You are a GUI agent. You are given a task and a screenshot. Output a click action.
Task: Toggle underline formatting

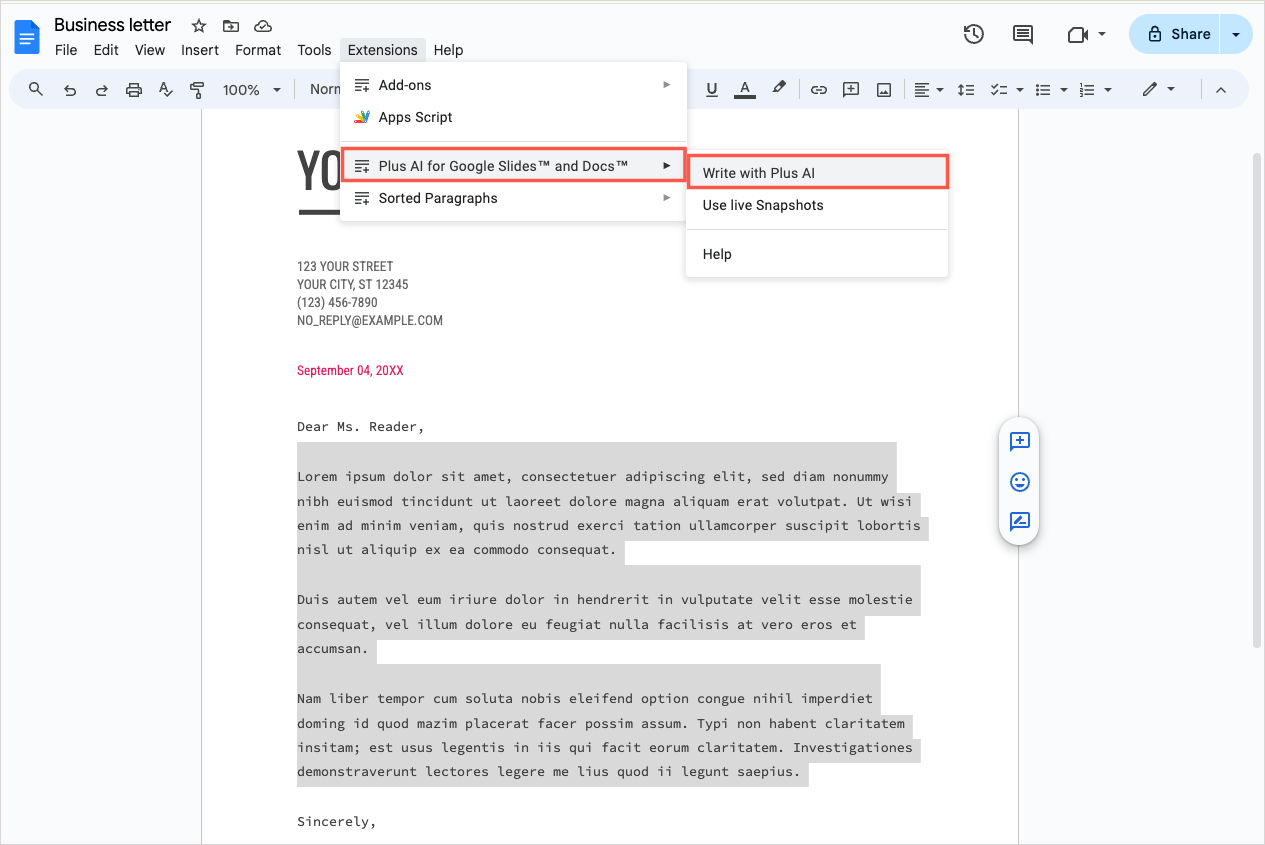click(x=712, y=90)
